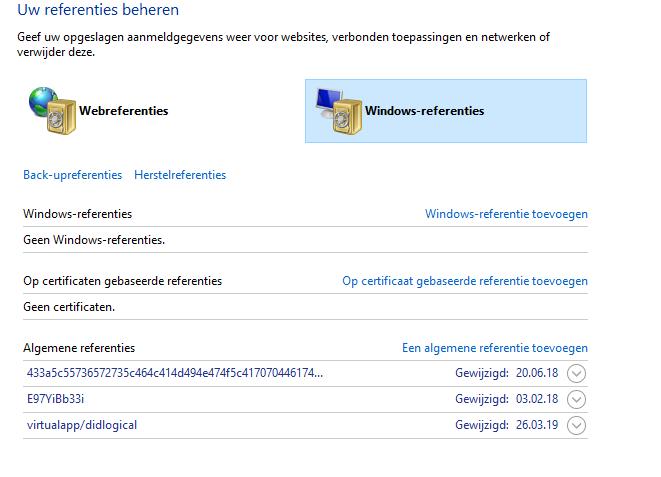Open the virtualapp/didlogical credential entry name
Image resolution: width=661 pixels, height=477 pixels.
click(x=82, y=425)
